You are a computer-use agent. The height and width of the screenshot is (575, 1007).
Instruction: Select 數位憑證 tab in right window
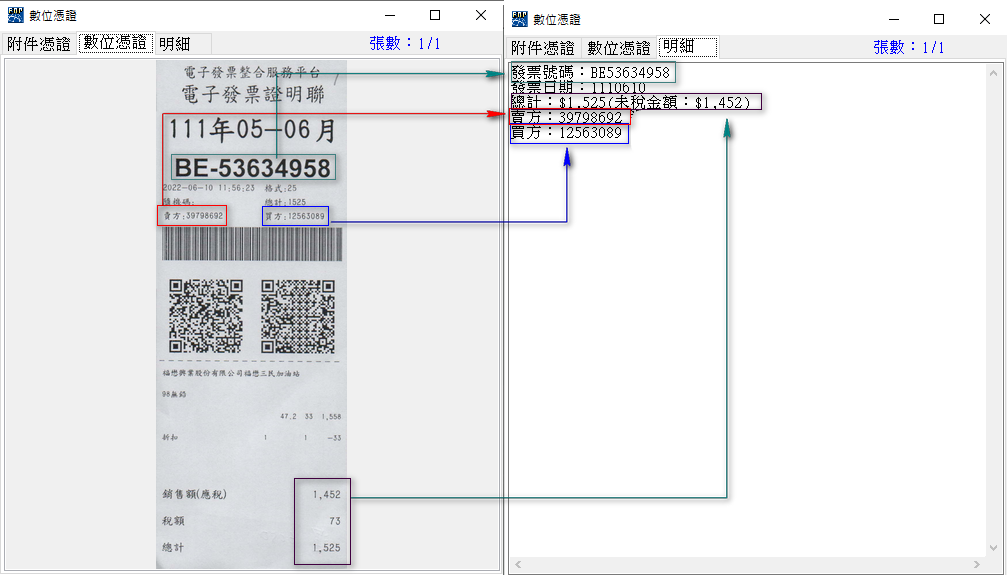click(x=618, y=48)
